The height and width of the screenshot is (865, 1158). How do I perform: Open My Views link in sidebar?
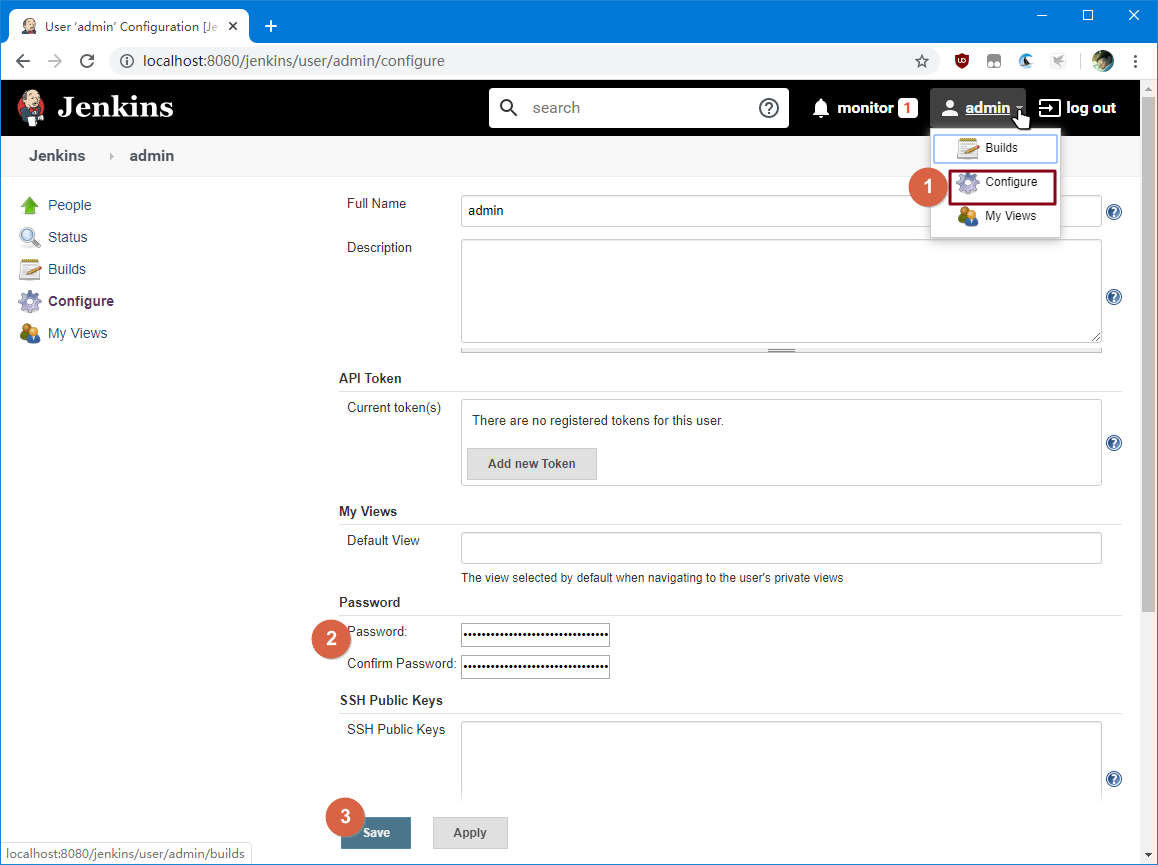click(78, 333)
